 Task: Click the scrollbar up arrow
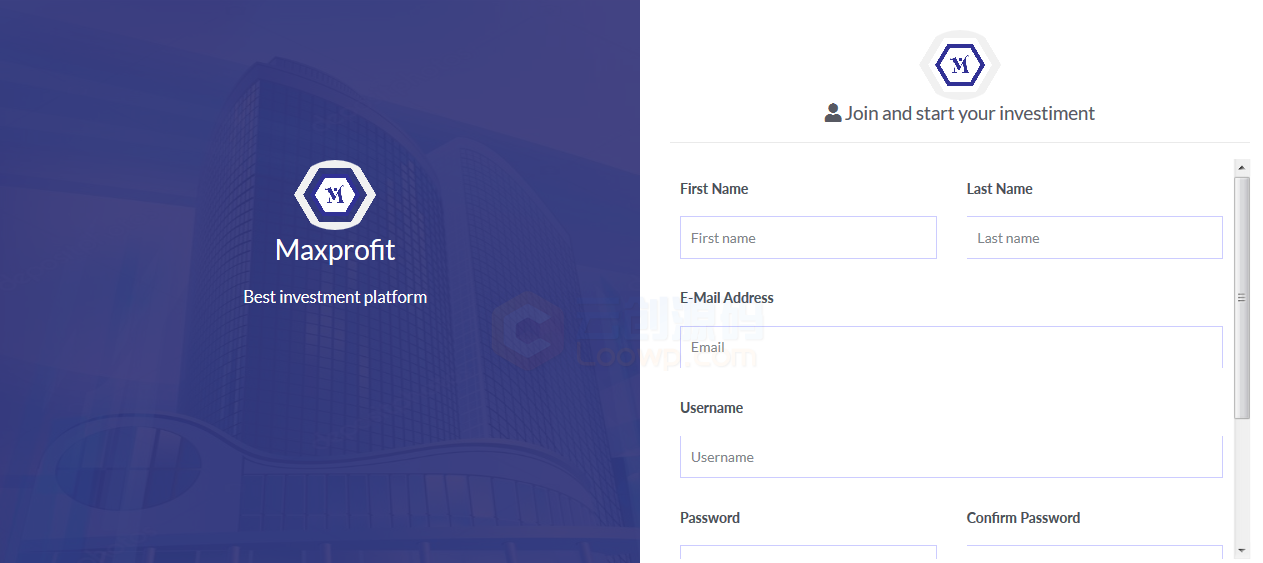coord(1242,168)
